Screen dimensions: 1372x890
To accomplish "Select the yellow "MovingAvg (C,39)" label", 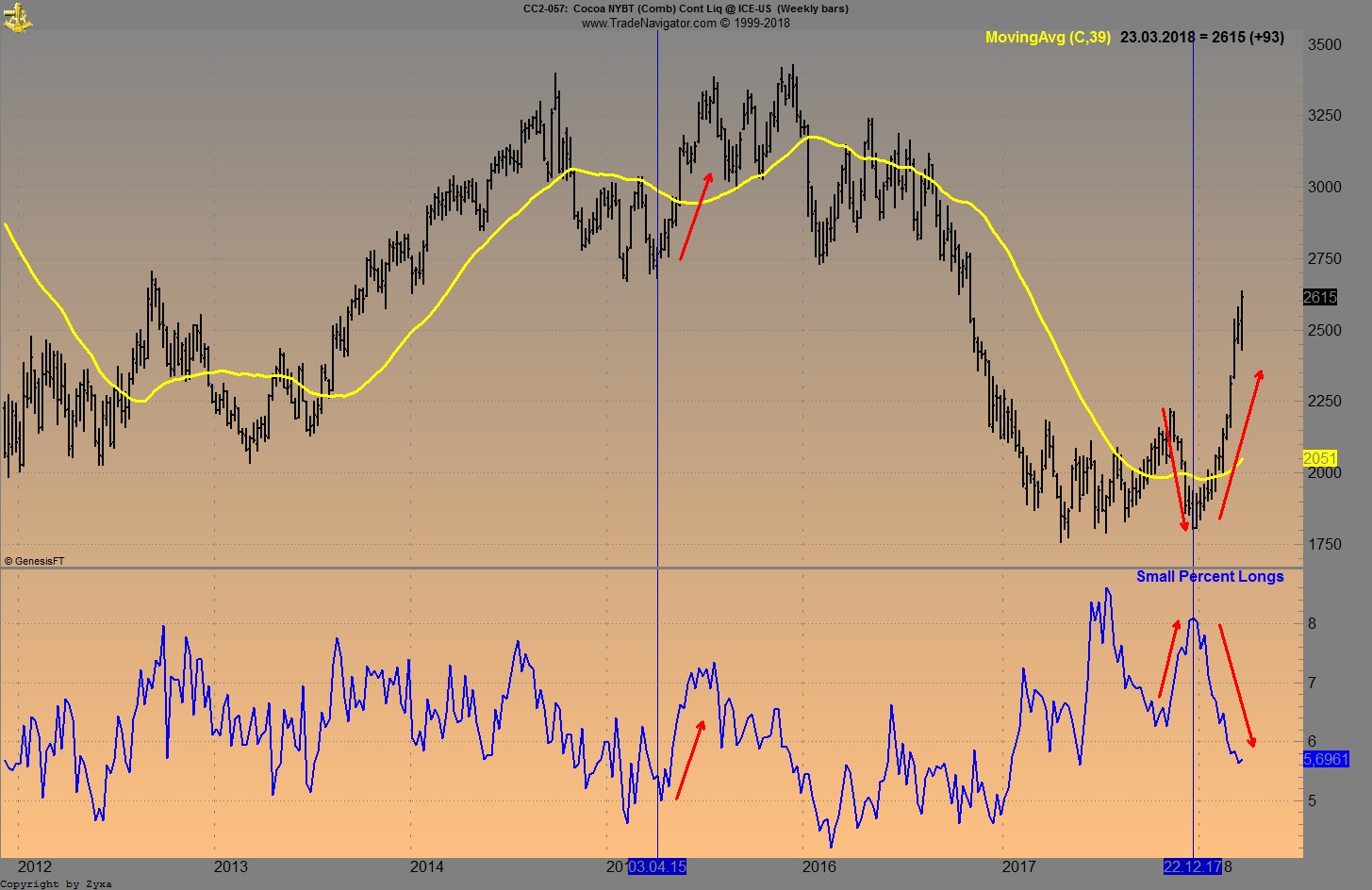I will click(x=1048, y=38).
